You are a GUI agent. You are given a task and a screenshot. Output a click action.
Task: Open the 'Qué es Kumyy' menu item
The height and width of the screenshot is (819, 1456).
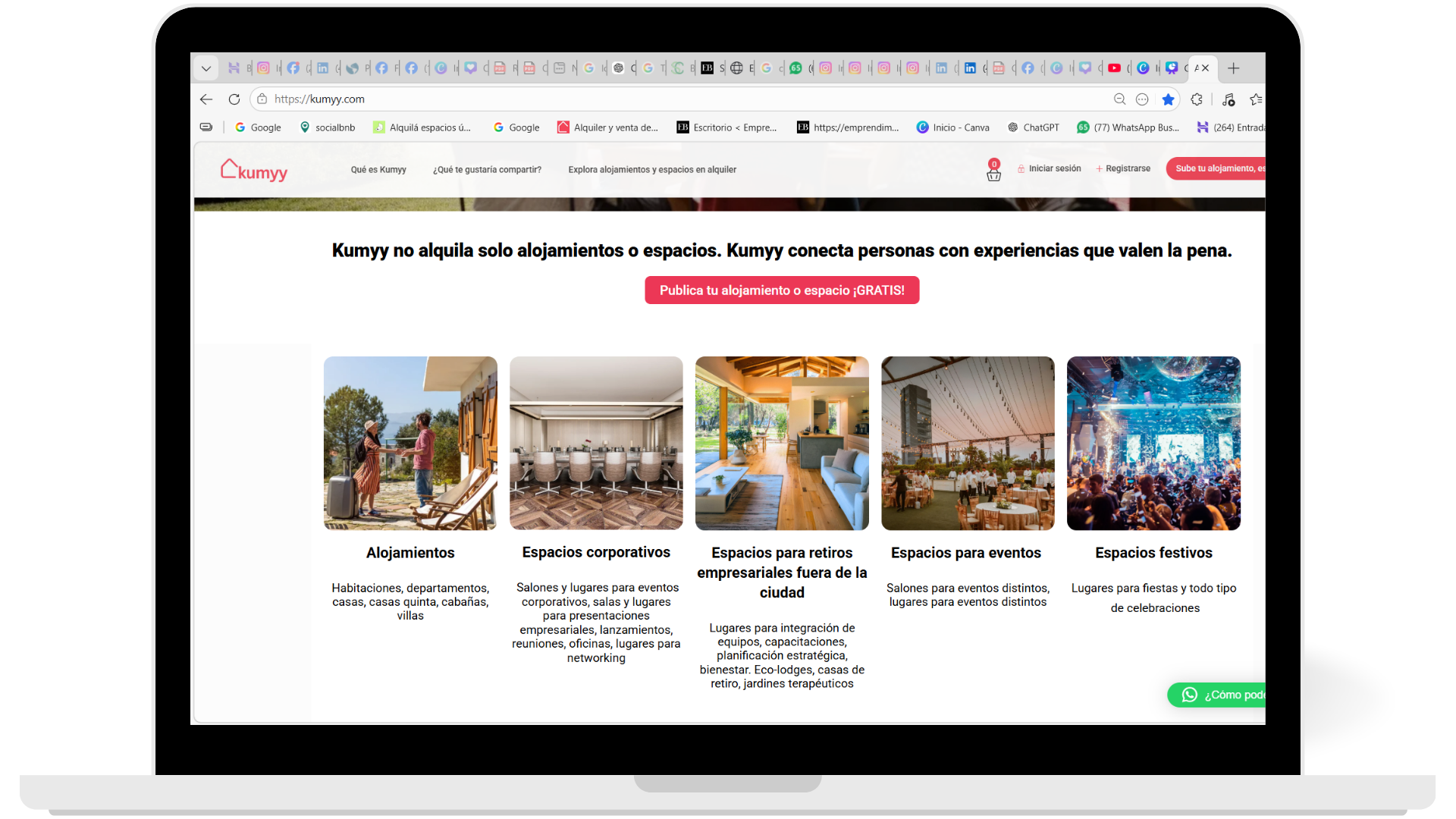click(378, 170)
